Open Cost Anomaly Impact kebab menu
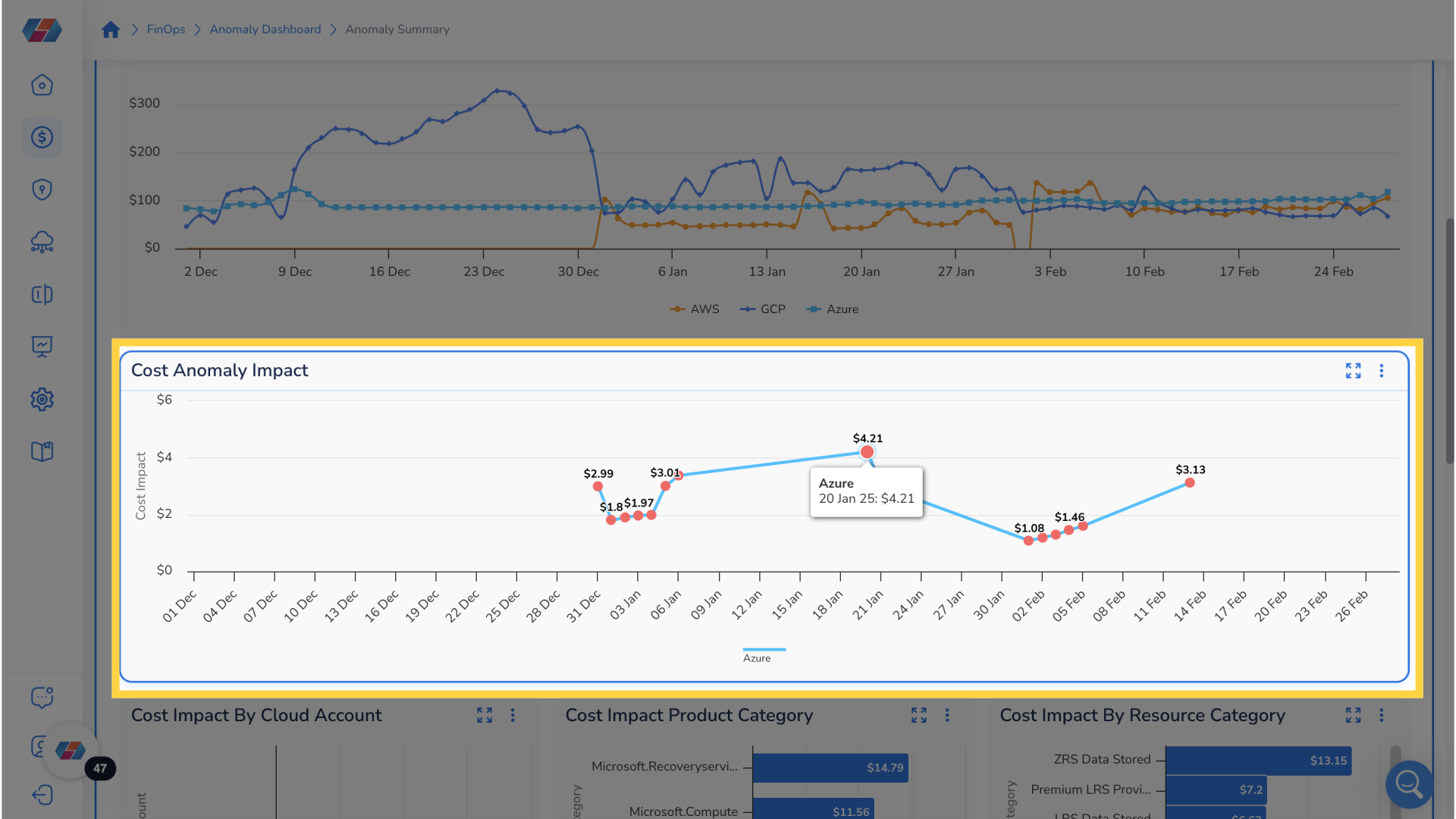Screen dimensions: 1456x819 [x=1382, y=371]
